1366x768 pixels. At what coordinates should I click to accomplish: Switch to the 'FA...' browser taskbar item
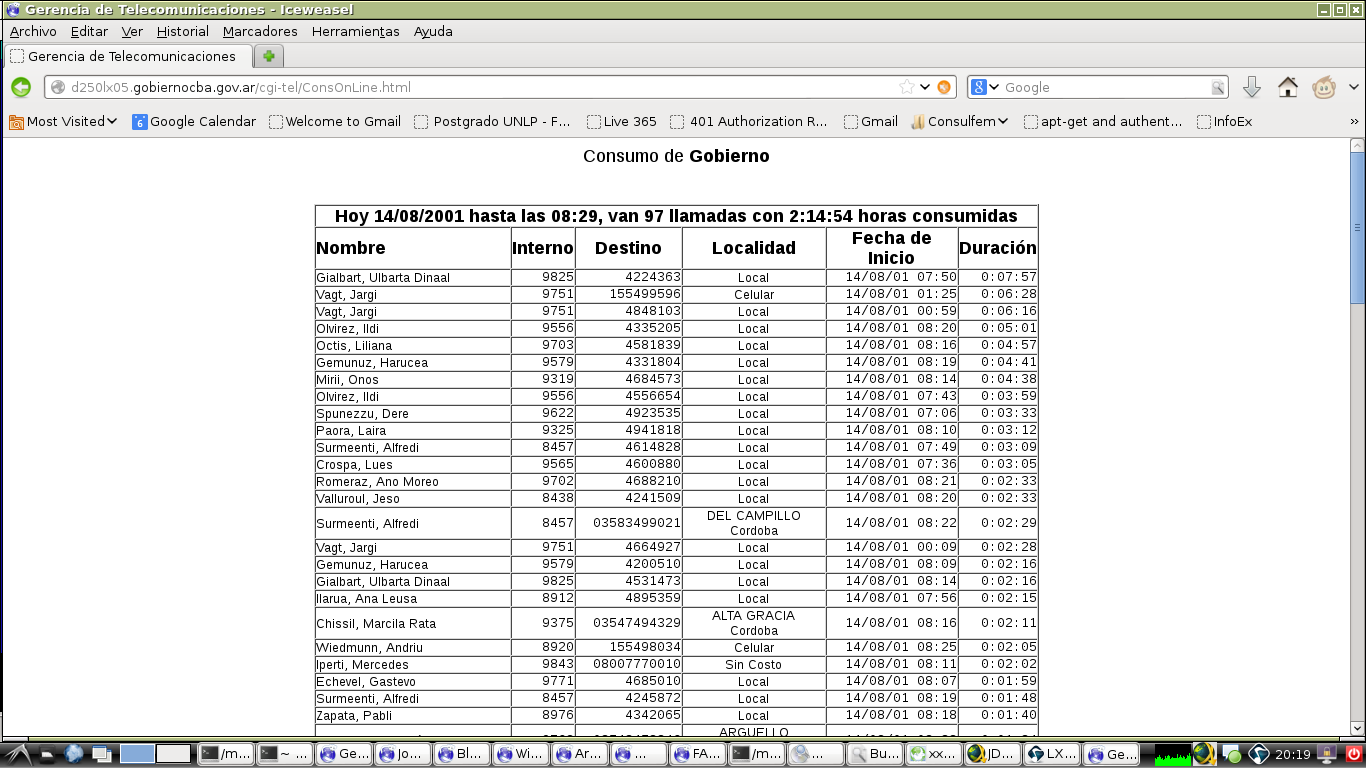pos(697,754)
